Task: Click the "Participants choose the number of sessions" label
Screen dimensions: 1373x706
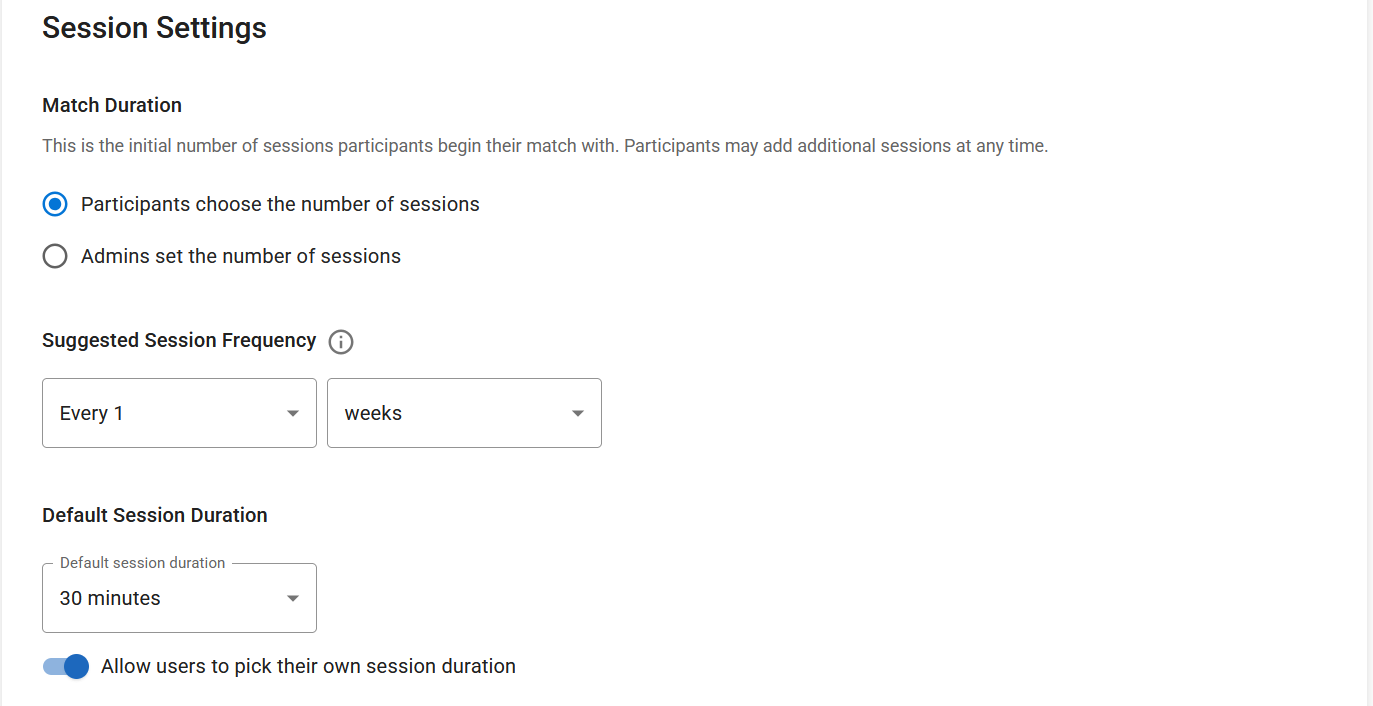Action: click(280, 205)
